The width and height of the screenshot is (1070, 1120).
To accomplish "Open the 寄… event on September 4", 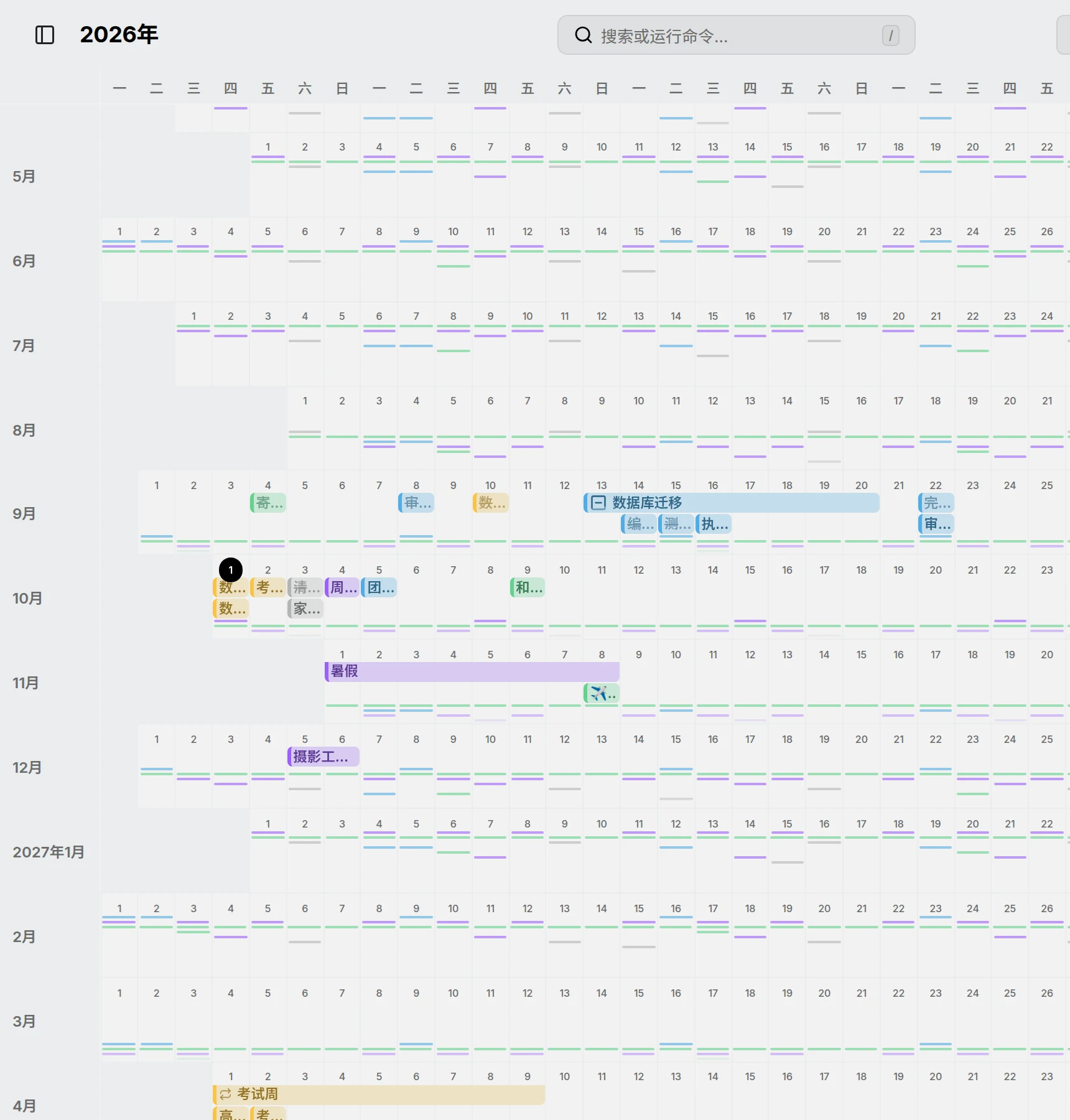I will 268,503.
